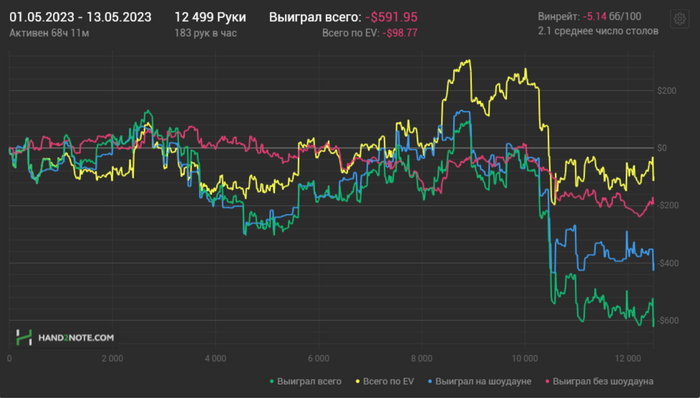
Task: Click the 'Выиграл всего:' header label
Action: click(x=315, y=17)
